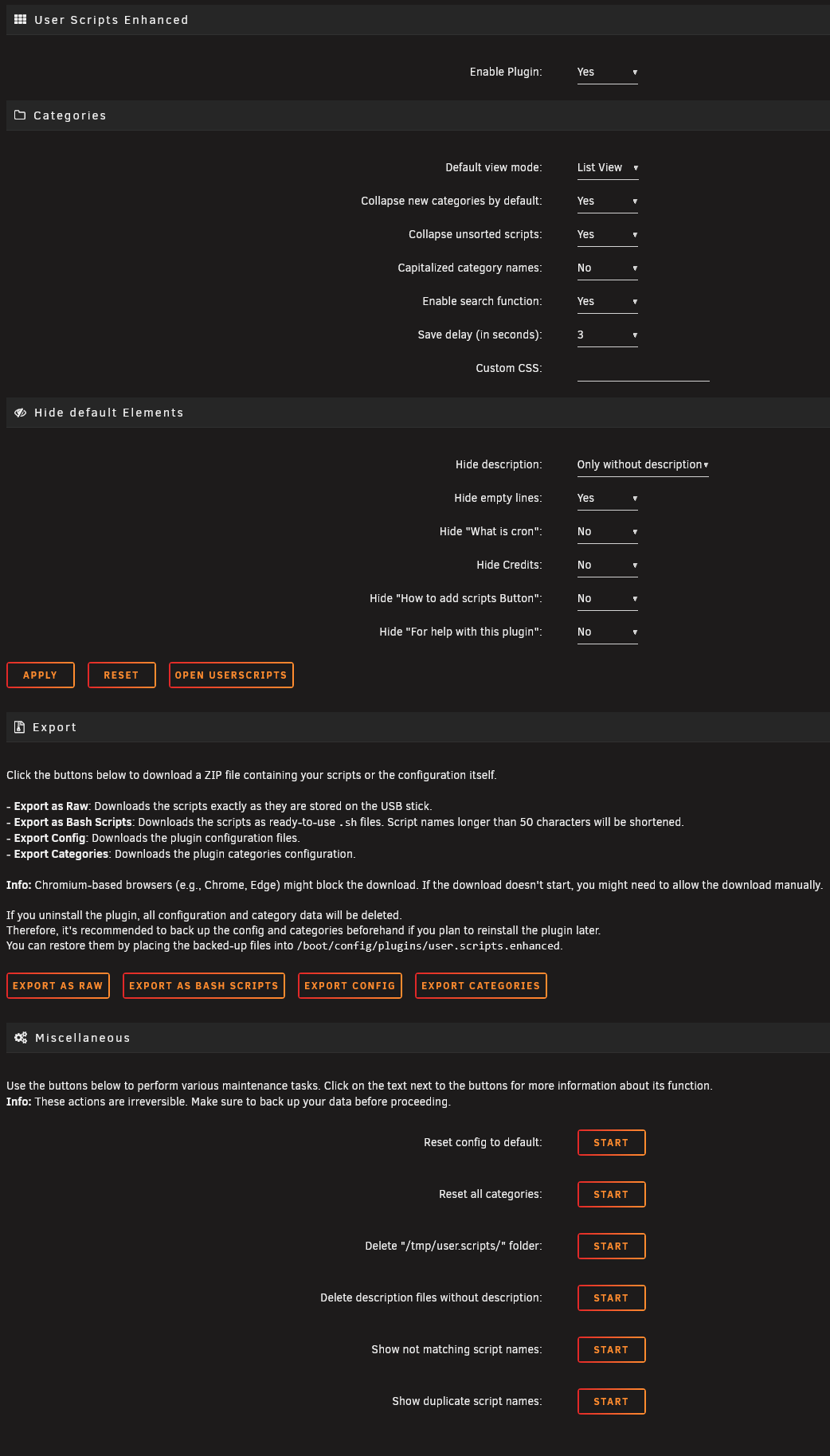Click "Delete description files without description:" label
The width and height of the screenshot is (830, 1456).
[431, 1297]
